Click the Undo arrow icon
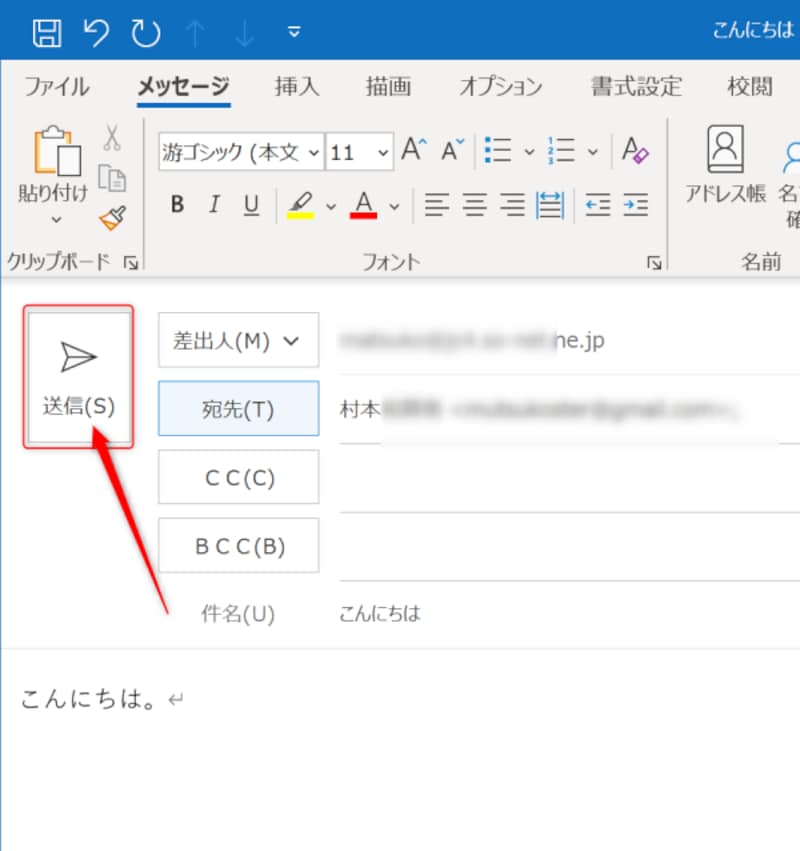 point(94,30)
